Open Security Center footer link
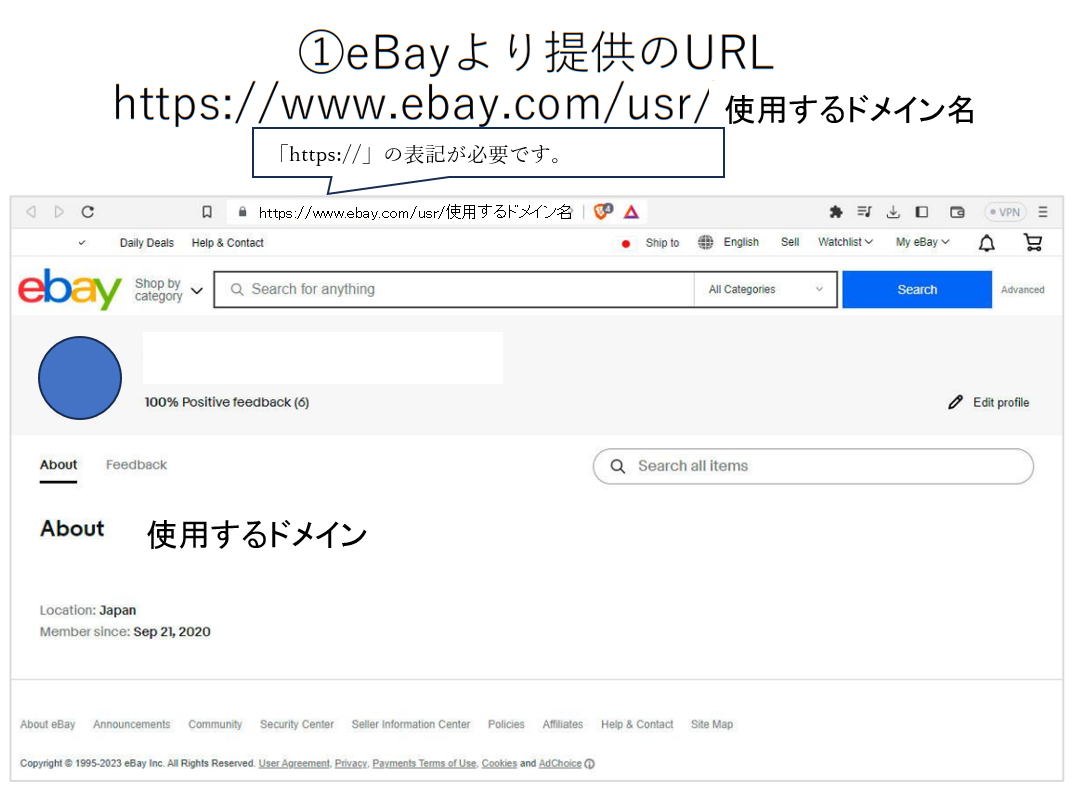The width and height of the screenshot is (1072, 792). pos(297,724)
